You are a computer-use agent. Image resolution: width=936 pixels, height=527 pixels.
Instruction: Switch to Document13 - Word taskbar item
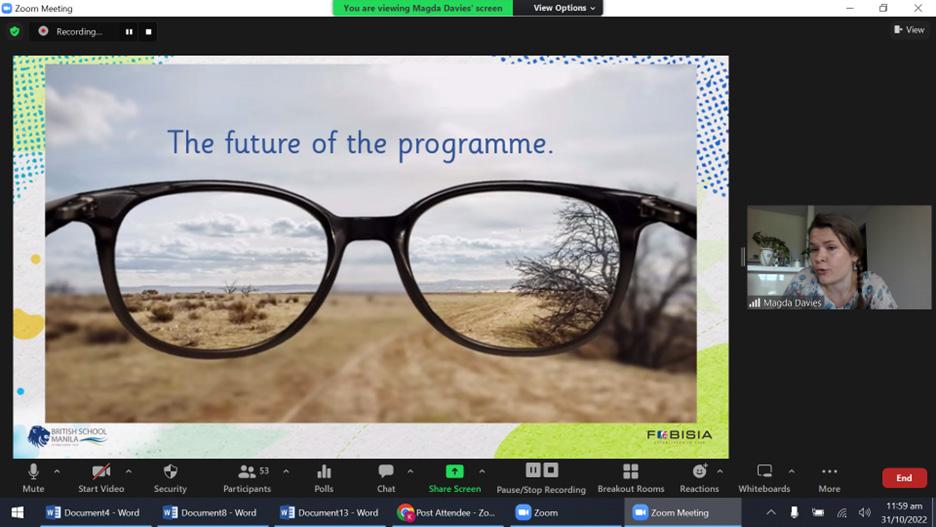point(330,513)
